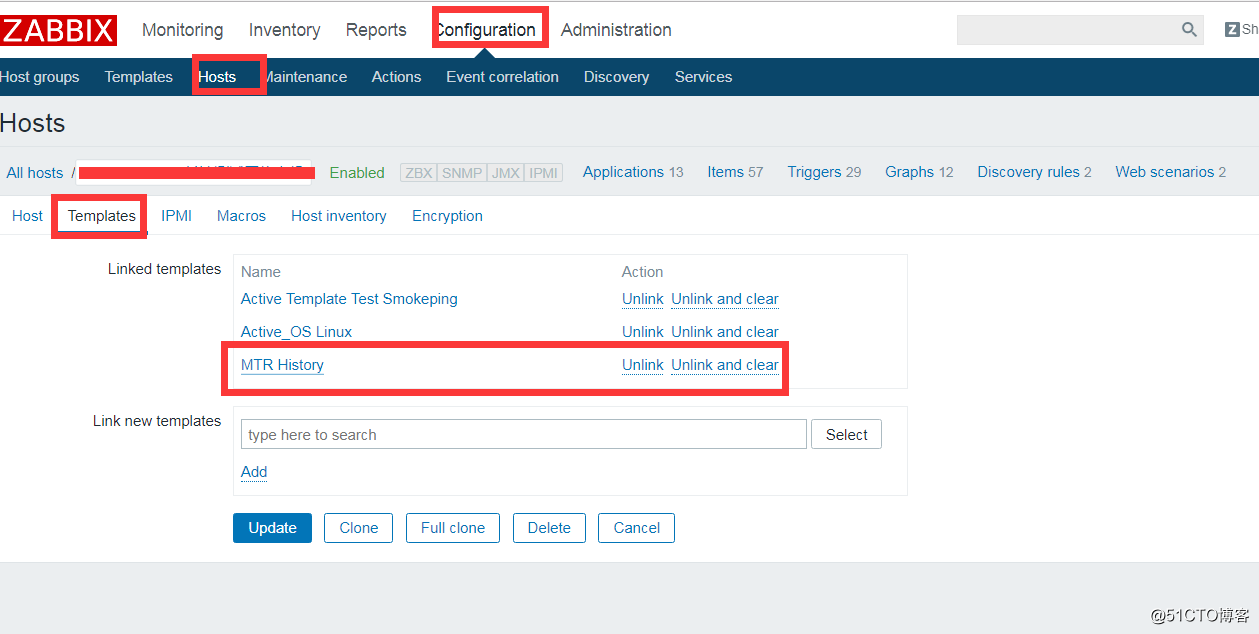Screen dimensions: 1259x634
Task: Focus the 'type here to search' template field
Action: pyautogui.click(x=523, y=434)
